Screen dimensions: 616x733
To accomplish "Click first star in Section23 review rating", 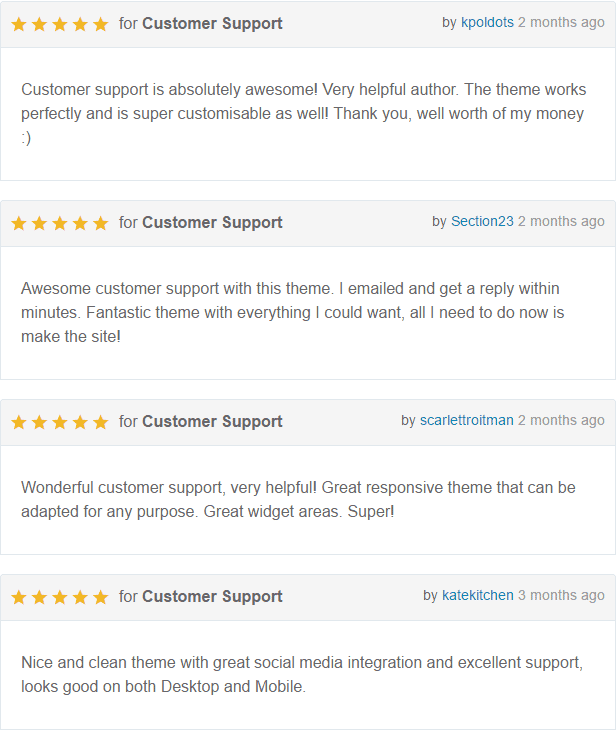I will (x=19, y=223).
